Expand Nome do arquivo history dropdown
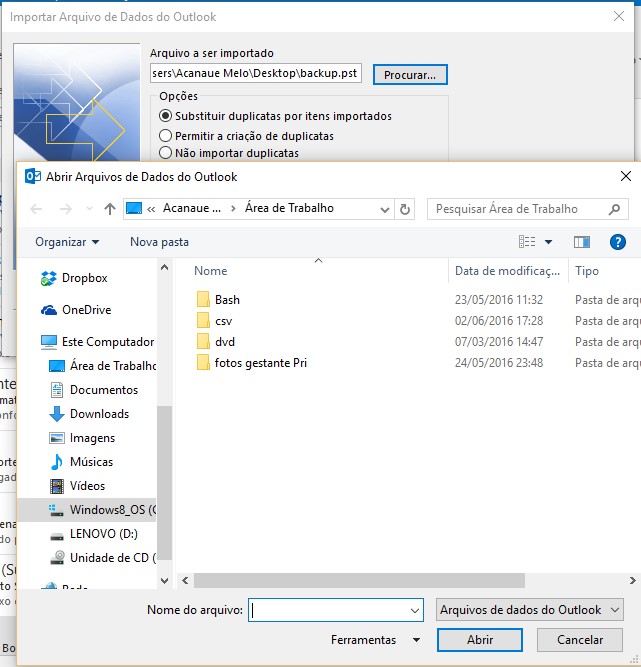This screenshot has width=641, height=667. click(415, 610)
